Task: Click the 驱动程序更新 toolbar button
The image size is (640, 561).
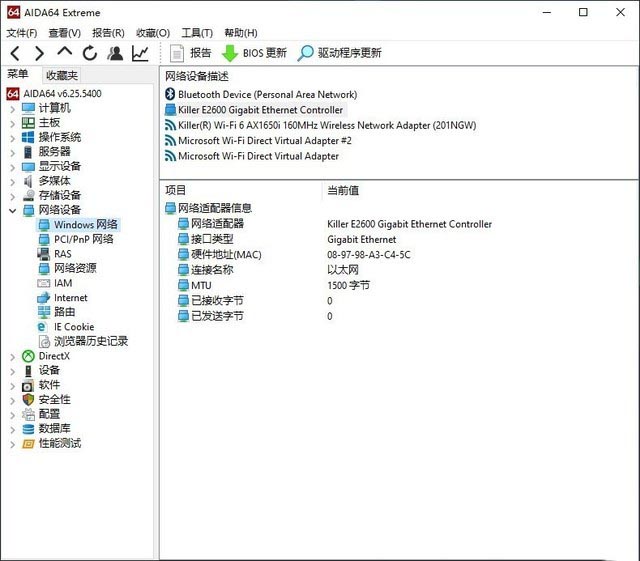Action: [340, 53]
